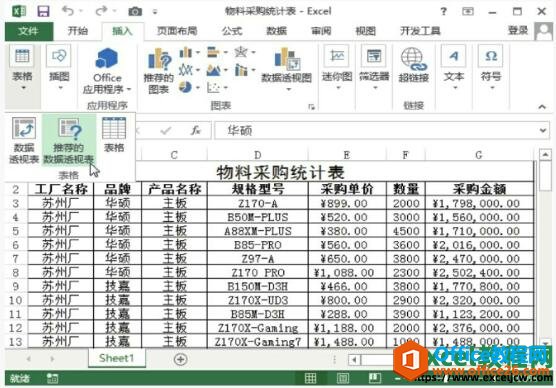The width and height of the screenshot is (556, 388).
Task: Collapse the ribbon with the chevron
Action: pos(542,106)
